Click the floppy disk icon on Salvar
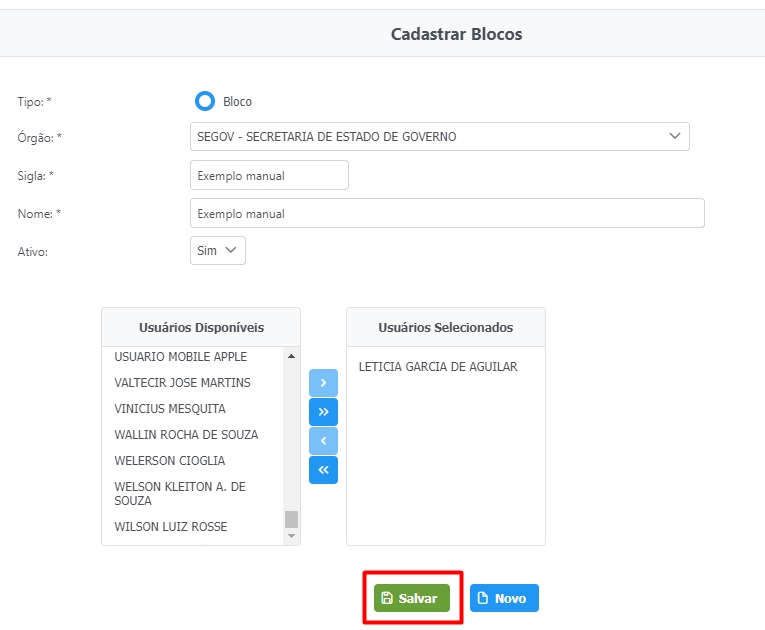This screenshot has height=630, width=765. click(x=387, y=598)
